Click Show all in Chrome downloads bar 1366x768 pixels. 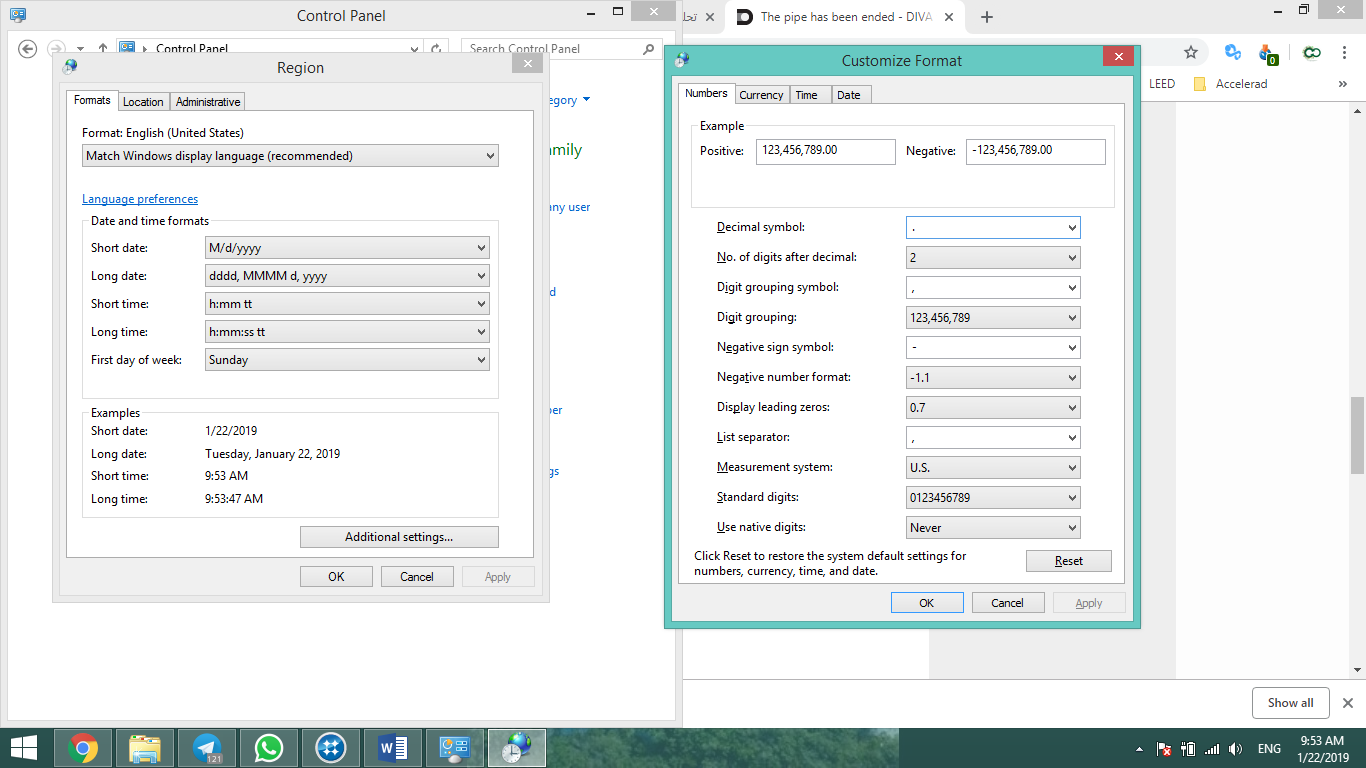pos(1290,703)
